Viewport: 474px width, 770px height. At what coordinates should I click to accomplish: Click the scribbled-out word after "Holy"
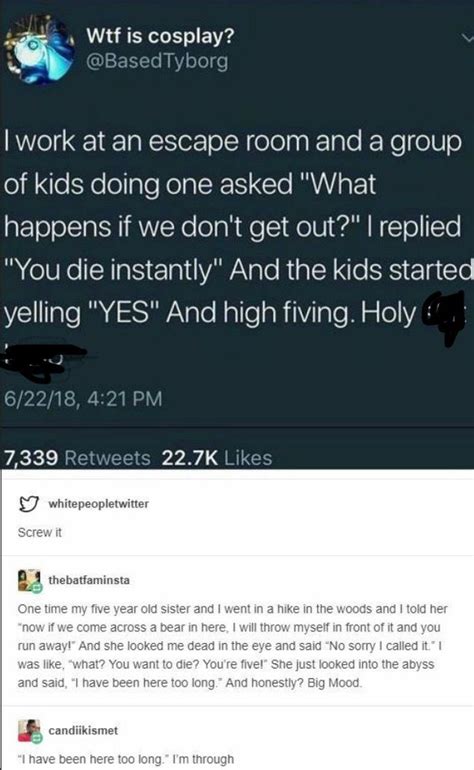point(443,317)
